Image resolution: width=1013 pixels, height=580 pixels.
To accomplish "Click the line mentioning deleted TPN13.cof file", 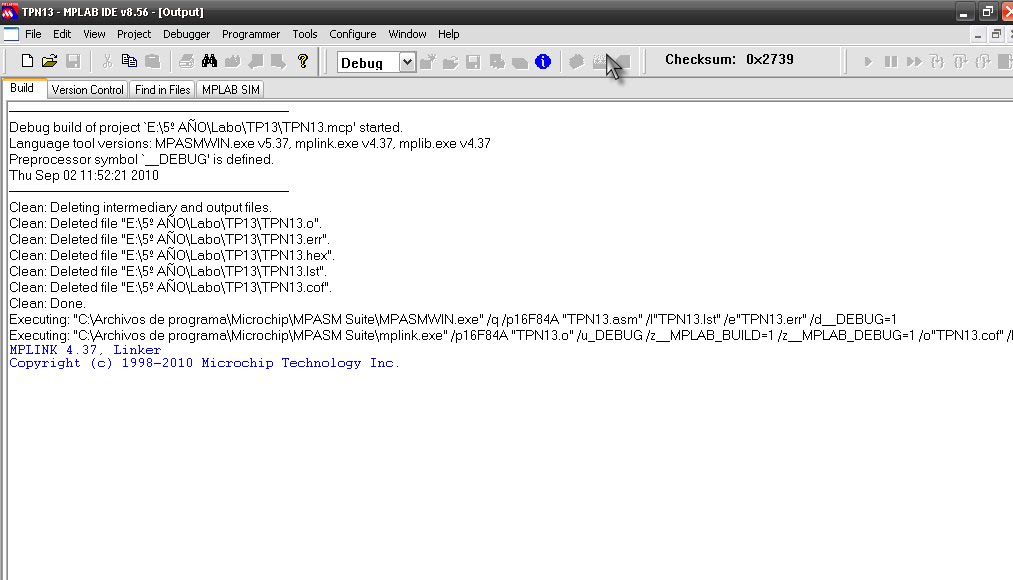I will tap(171, 287).
